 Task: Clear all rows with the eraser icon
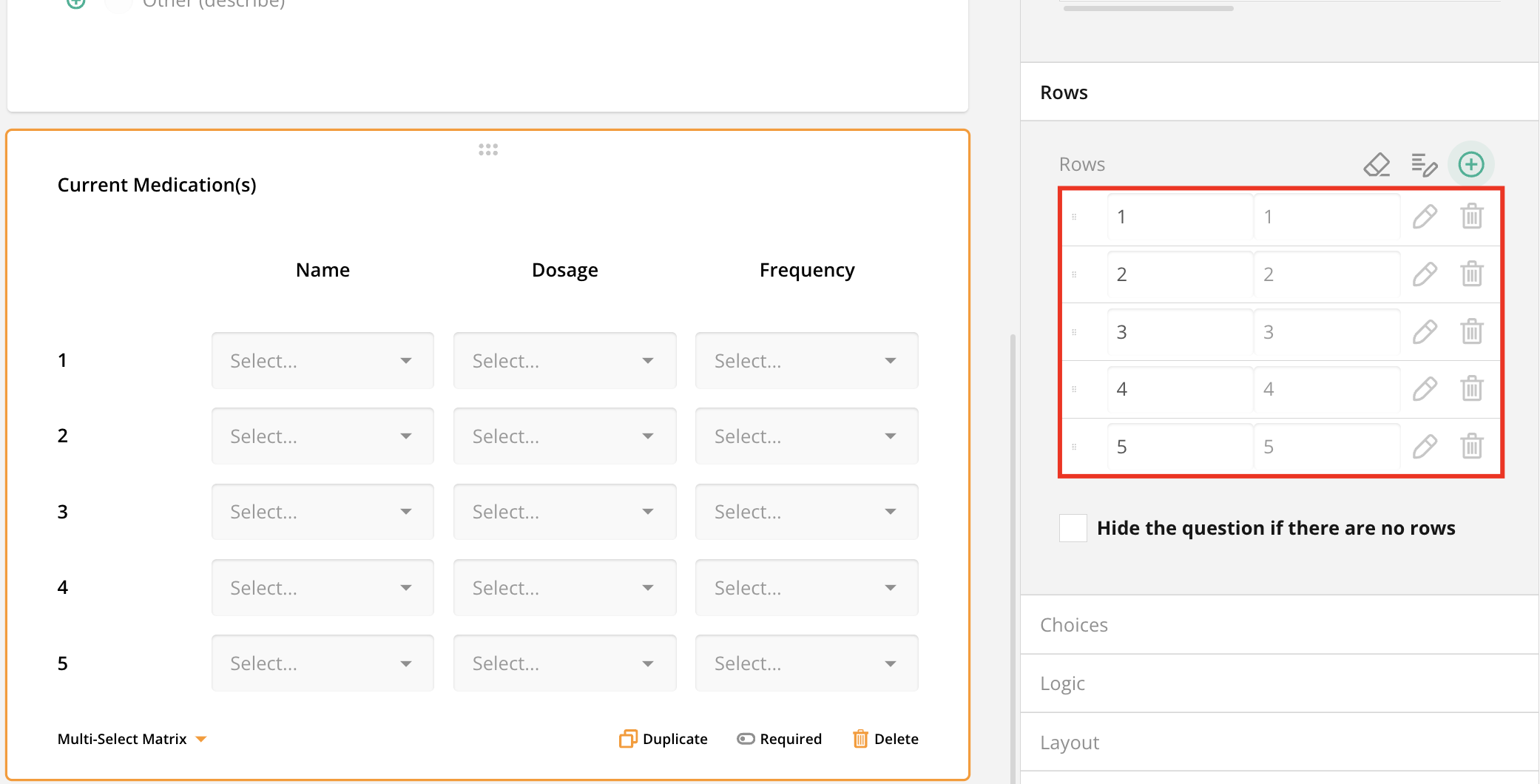1377,164
